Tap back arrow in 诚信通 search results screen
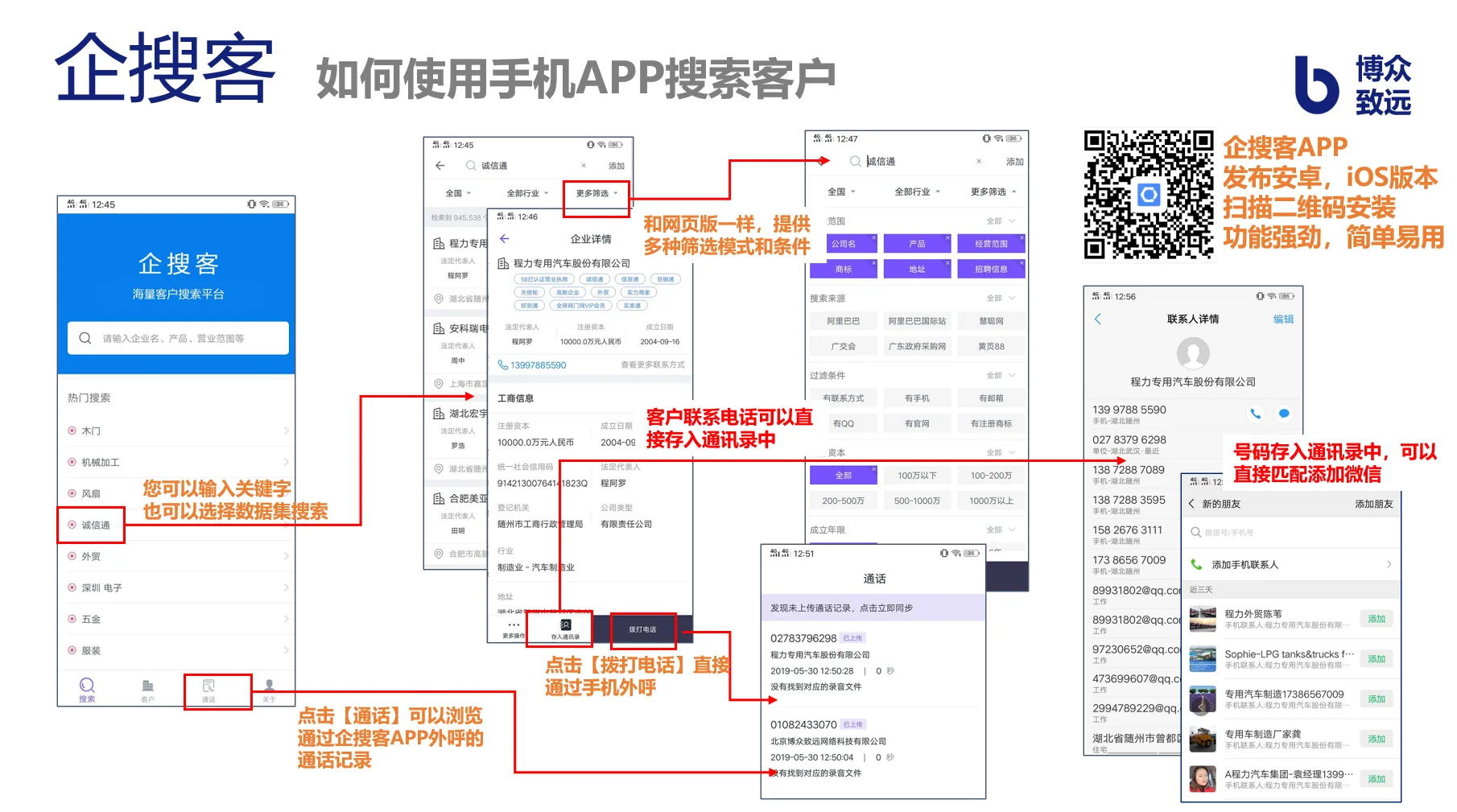 click(440, 165)
